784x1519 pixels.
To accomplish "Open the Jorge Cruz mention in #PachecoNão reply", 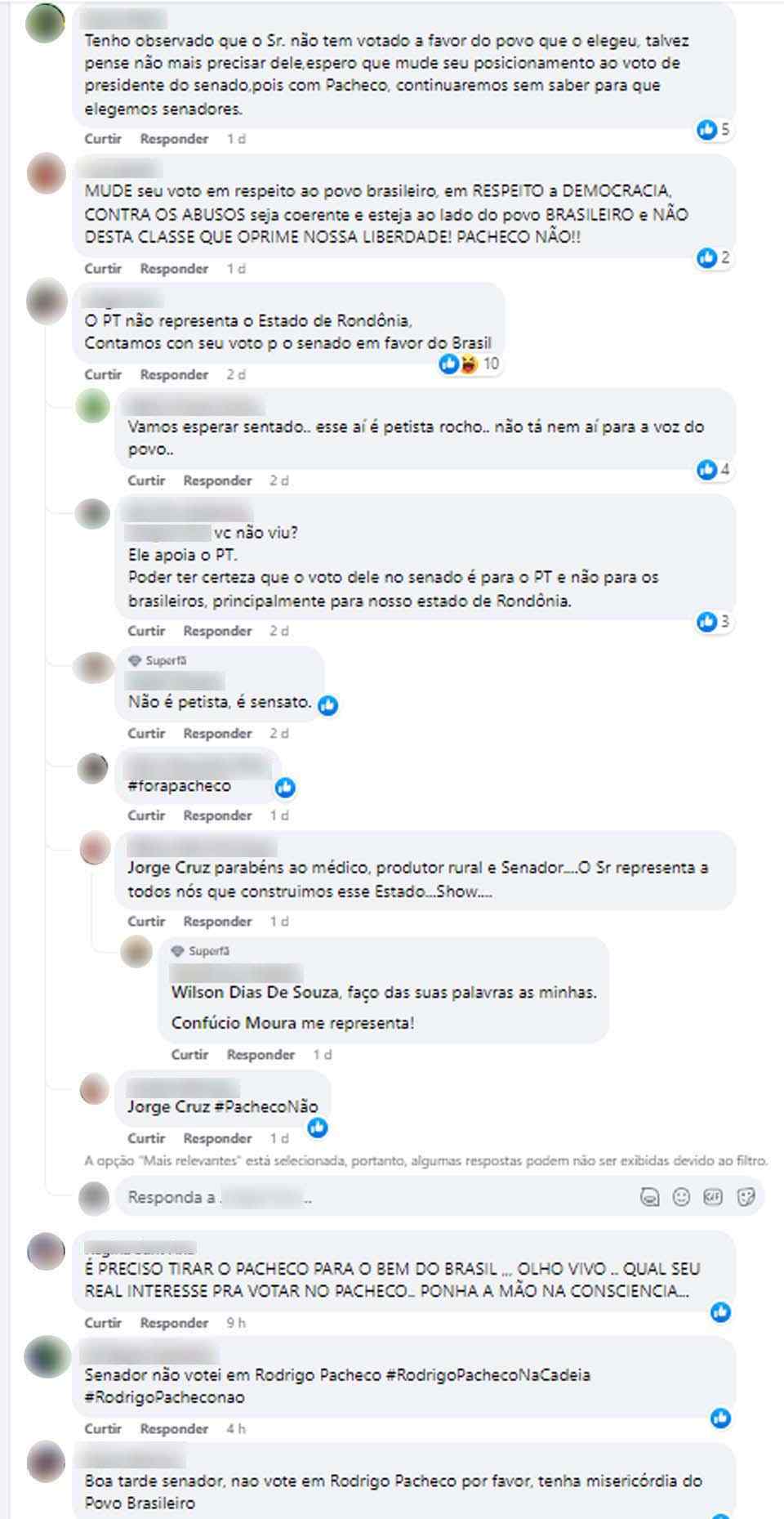I will click(x=168, y=1106).
